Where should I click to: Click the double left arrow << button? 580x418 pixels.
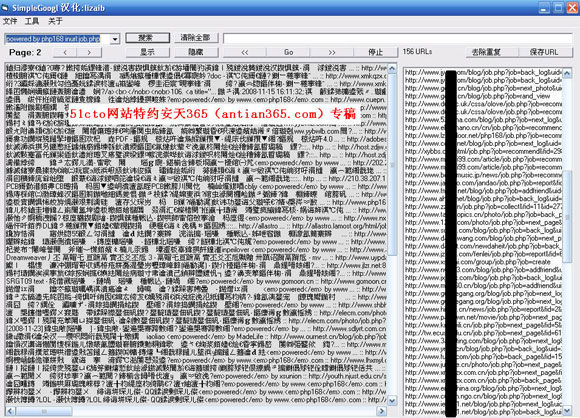tap(245, 52)
